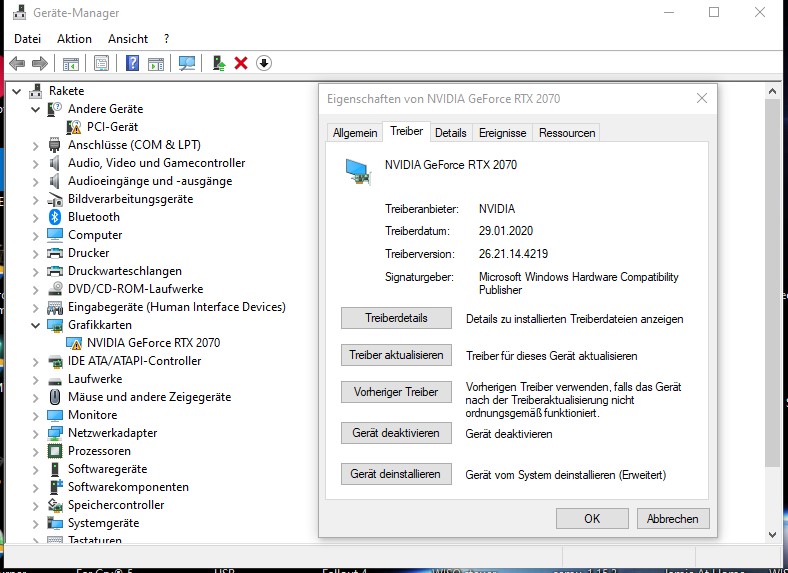Collapse the Grafikkarten category

35,325
